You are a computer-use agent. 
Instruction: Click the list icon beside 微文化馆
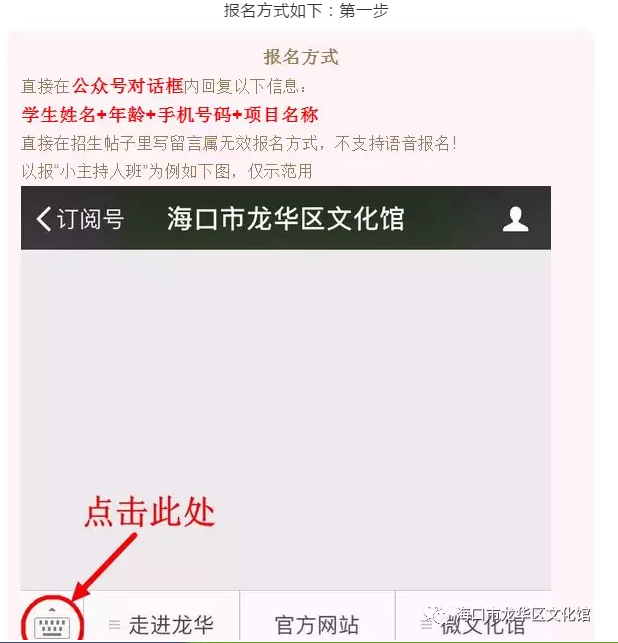click(426, 625)
